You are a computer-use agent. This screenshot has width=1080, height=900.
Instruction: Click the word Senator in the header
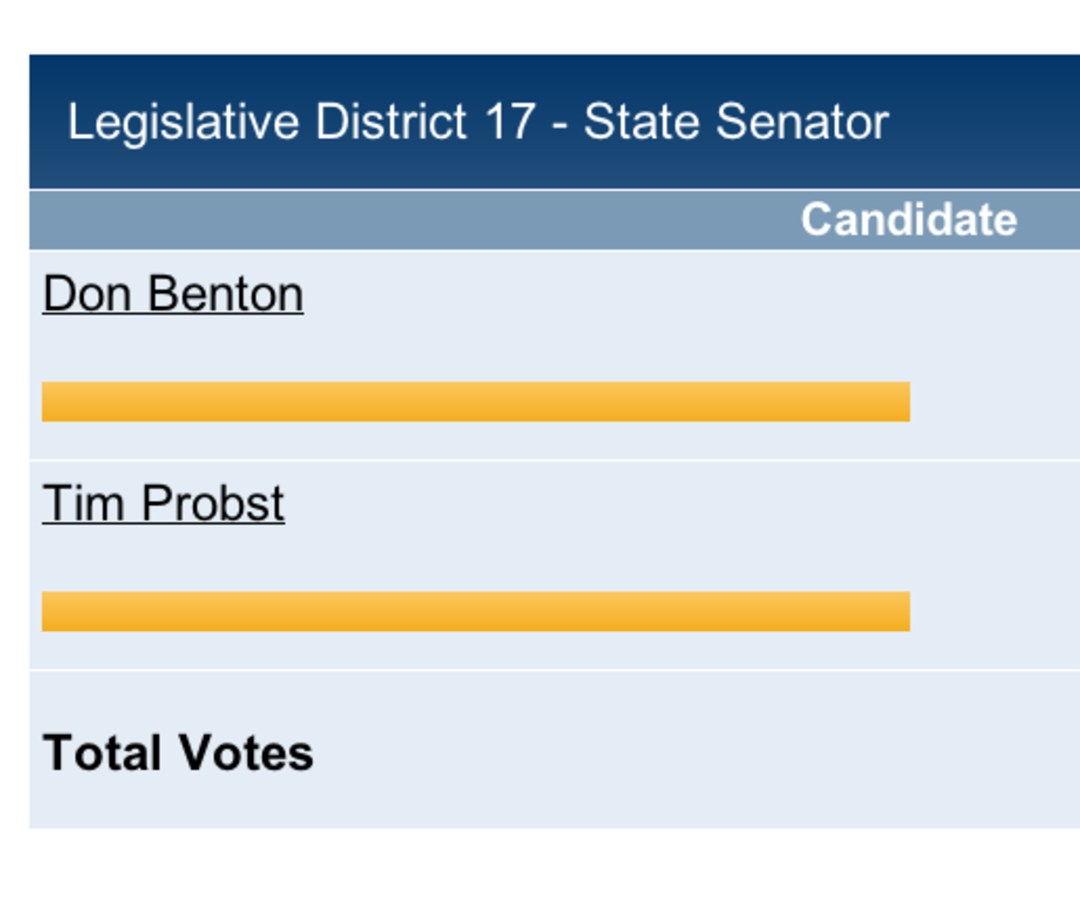tap(802, 122)
